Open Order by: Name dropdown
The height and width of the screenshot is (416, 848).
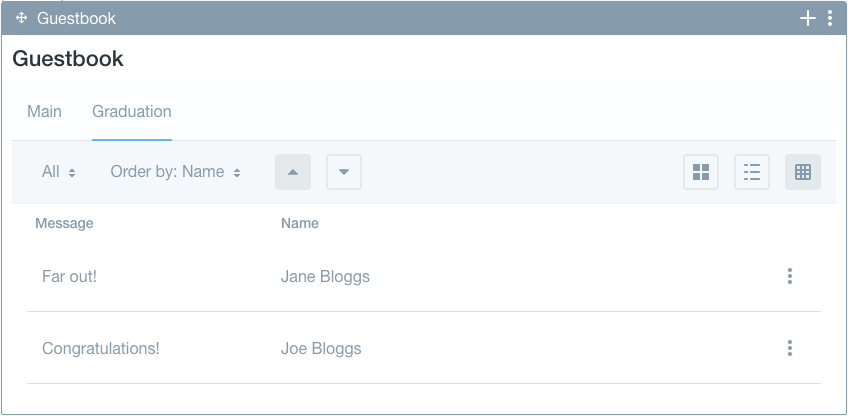176,172
